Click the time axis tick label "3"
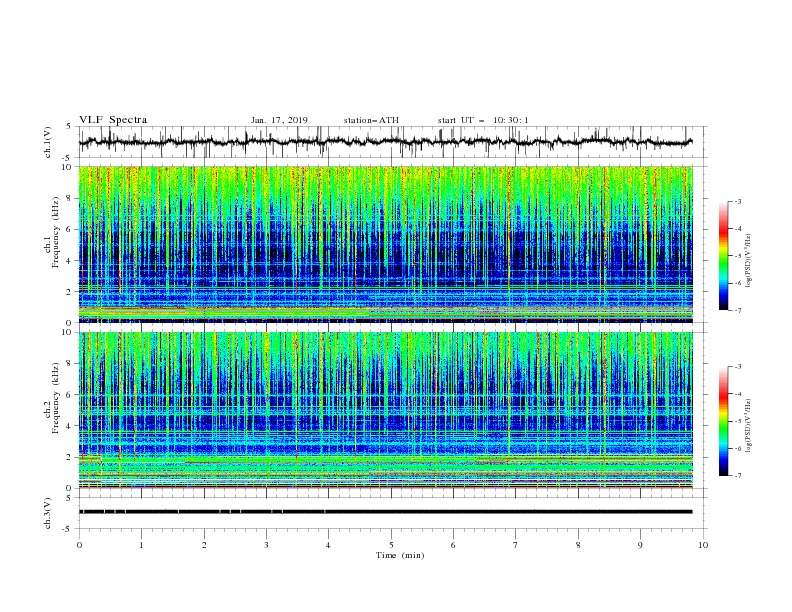Screen dimensions: 792x612 coord(266,545)
